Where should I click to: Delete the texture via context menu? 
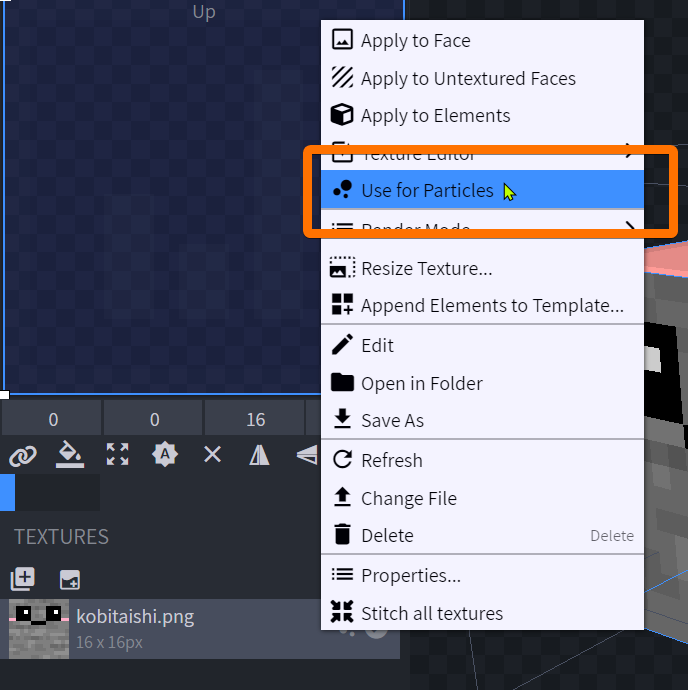[x=387, y=535]
